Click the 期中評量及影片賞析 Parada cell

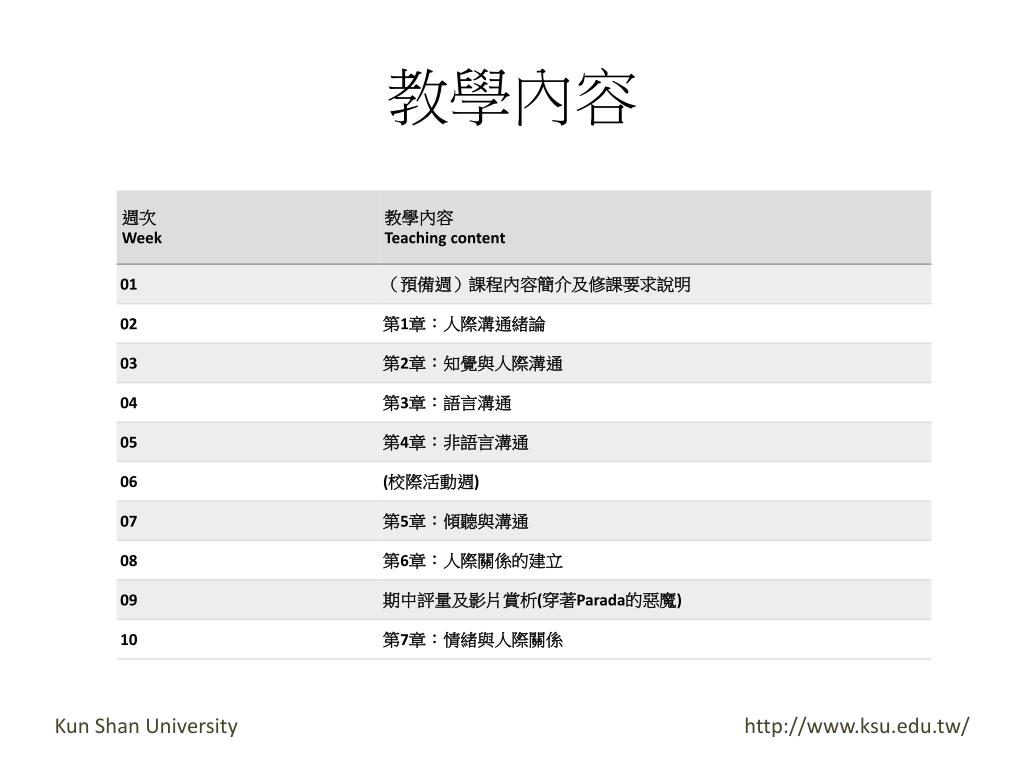click(655, 600)
